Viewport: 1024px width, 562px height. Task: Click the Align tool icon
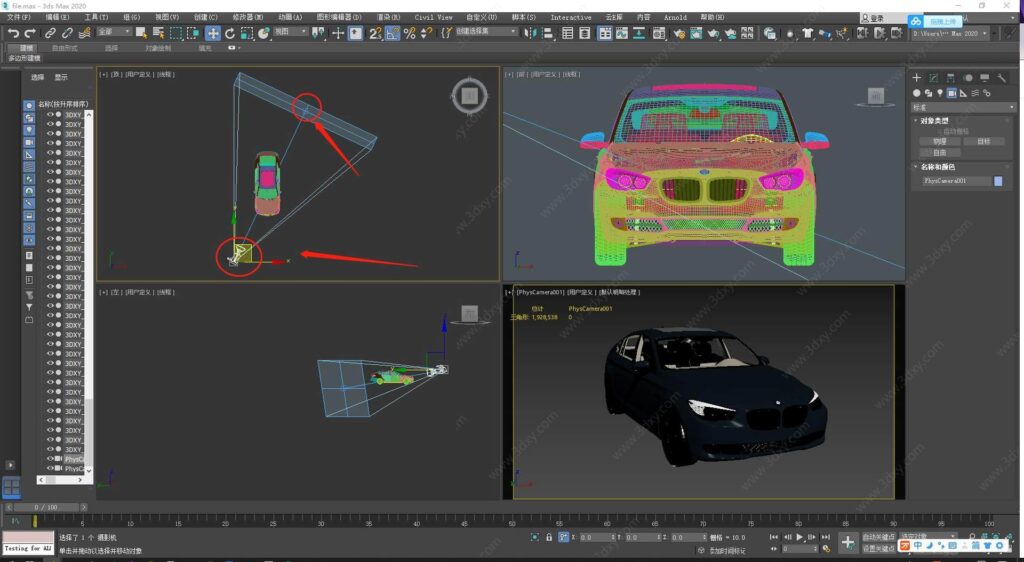(x=548, y=33)
